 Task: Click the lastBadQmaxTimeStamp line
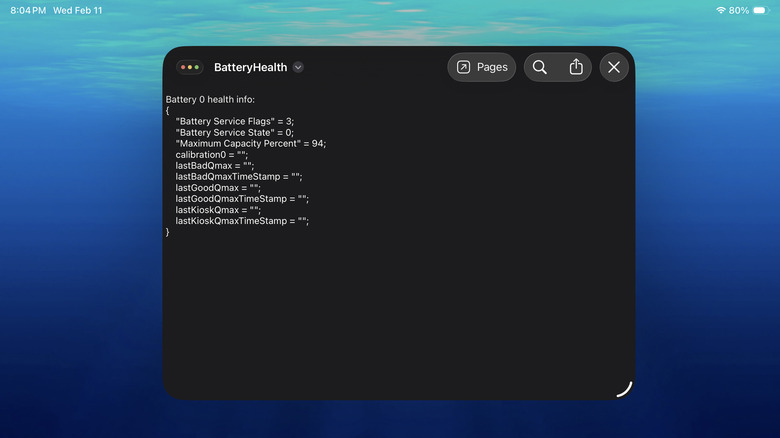(x=238, y=177)
